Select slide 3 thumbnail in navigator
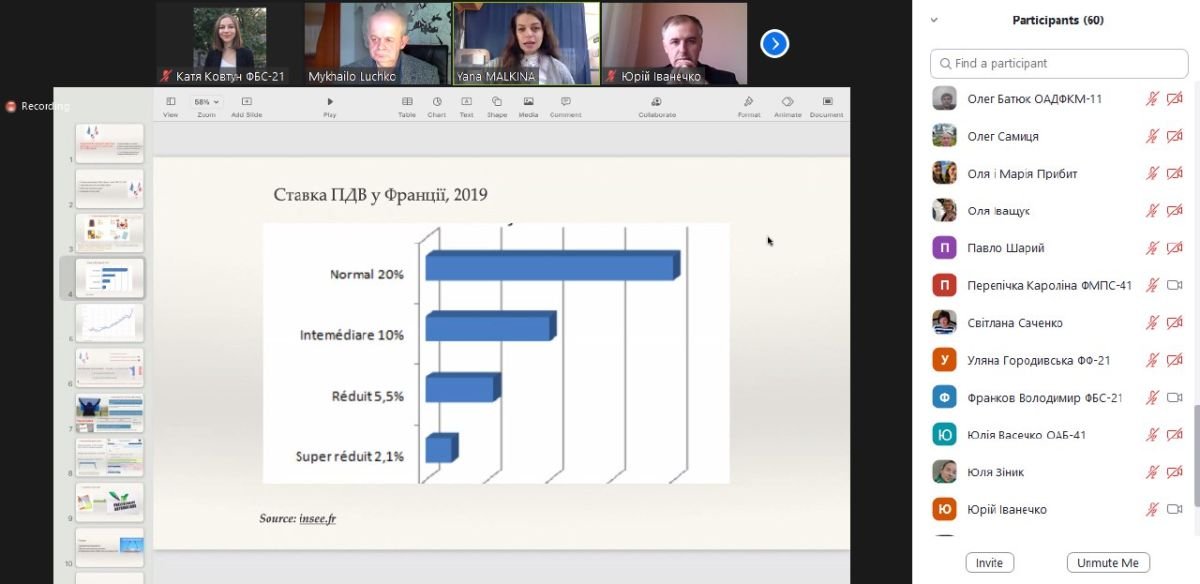The image size is (1200, 584). coord(110,233)
